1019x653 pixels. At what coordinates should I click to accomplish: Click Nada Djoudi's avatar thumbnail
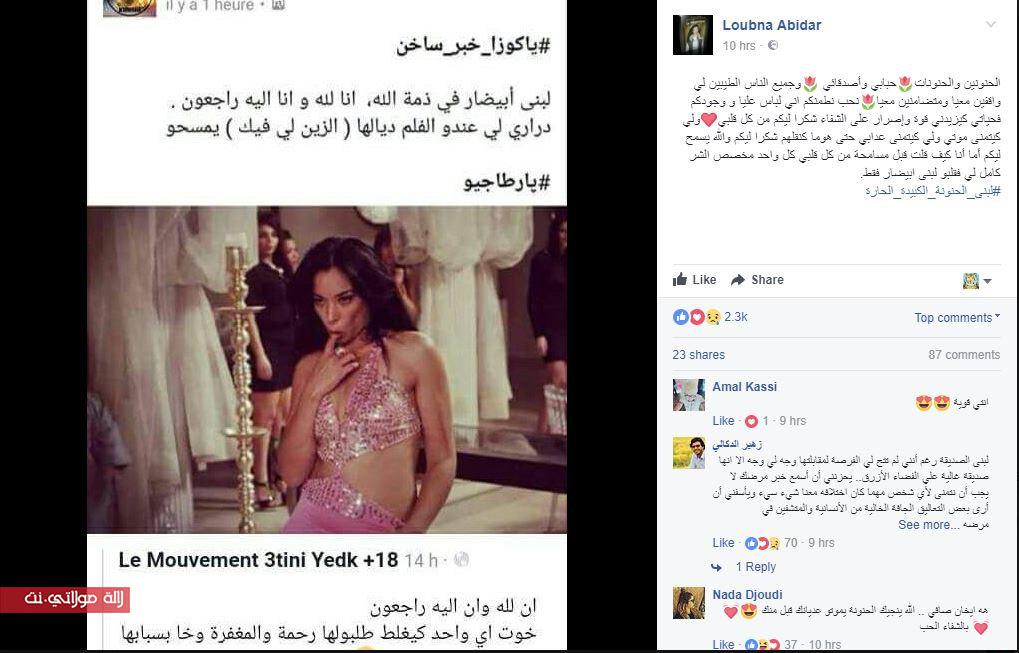pos(689,603)
